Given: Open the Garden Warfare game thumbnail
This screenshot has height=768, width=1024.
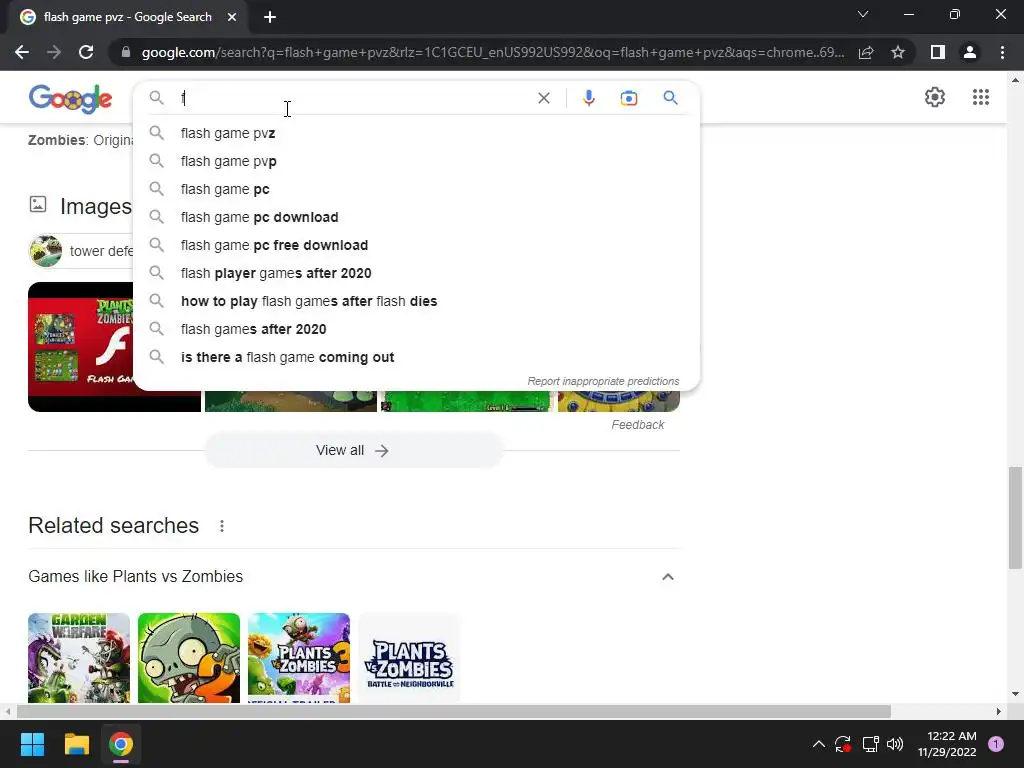Looking at the screenshot, I should coord(79,658).
